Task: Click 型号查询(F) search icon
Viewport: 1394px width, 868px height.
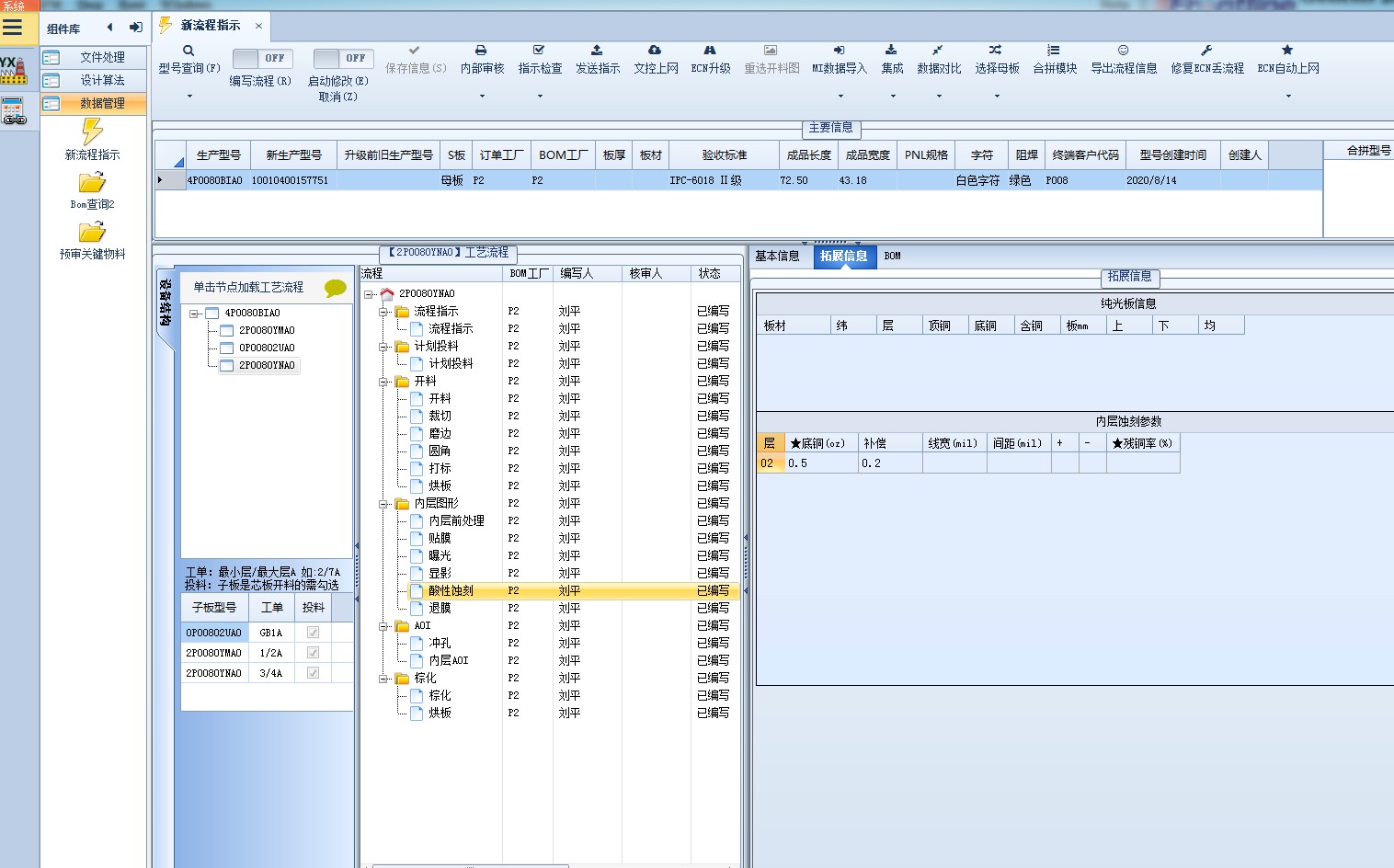Action: [x=189, y=51]
